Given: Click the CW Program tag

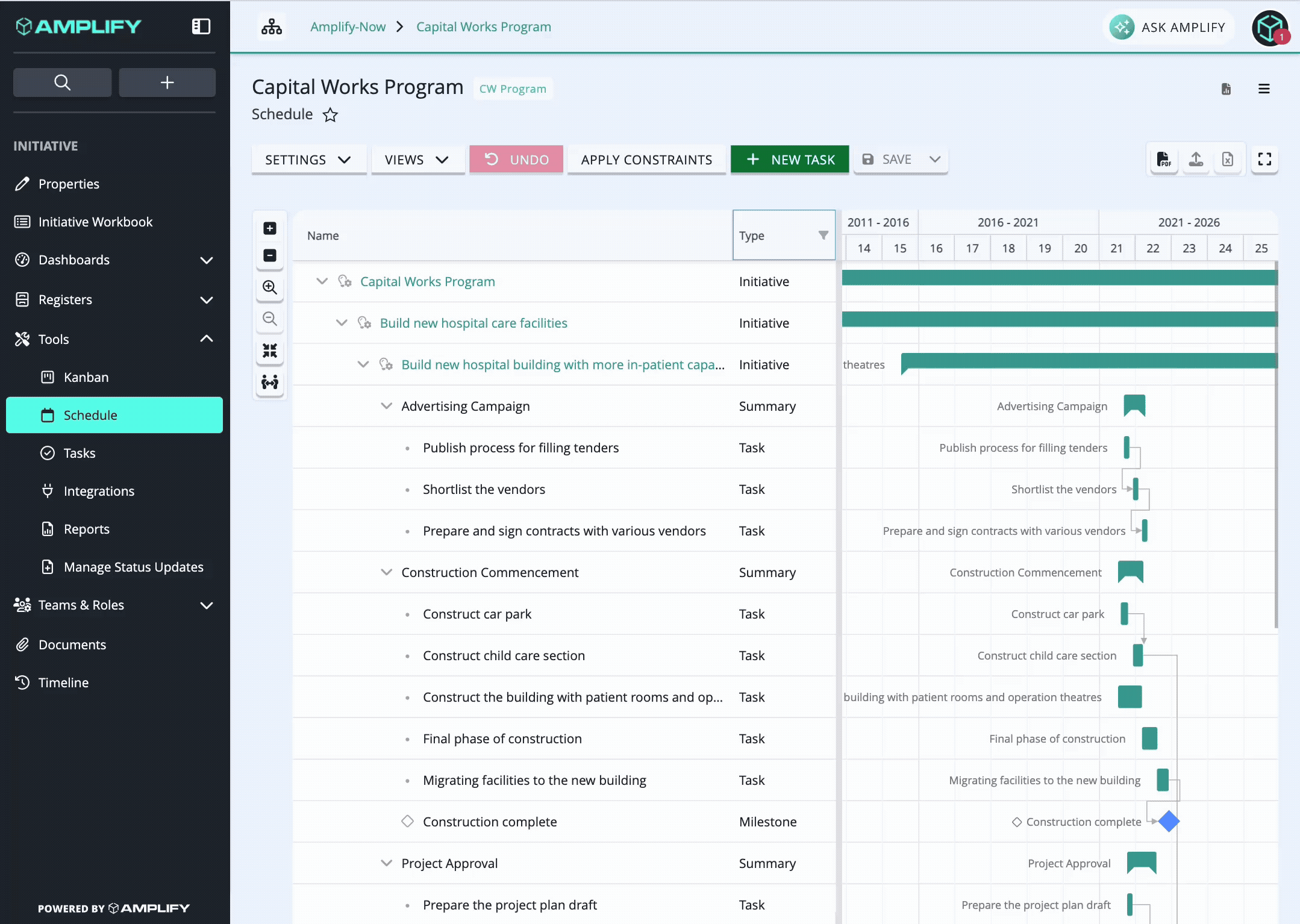Looking at the screenshot, I should (x=513, y=89).
